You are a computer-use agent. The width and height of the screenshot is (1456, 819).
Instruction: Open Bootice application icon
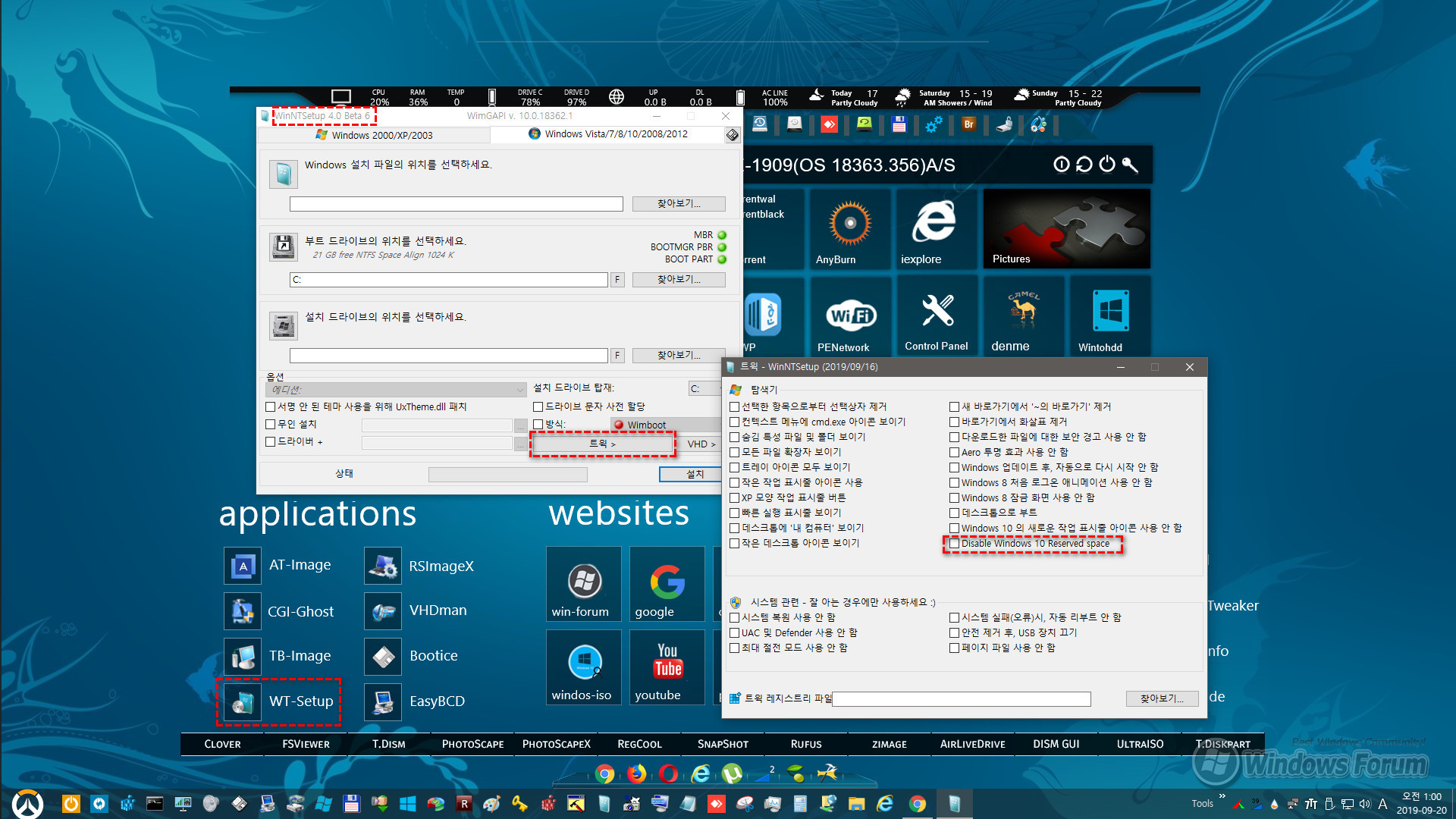[383, 656]
